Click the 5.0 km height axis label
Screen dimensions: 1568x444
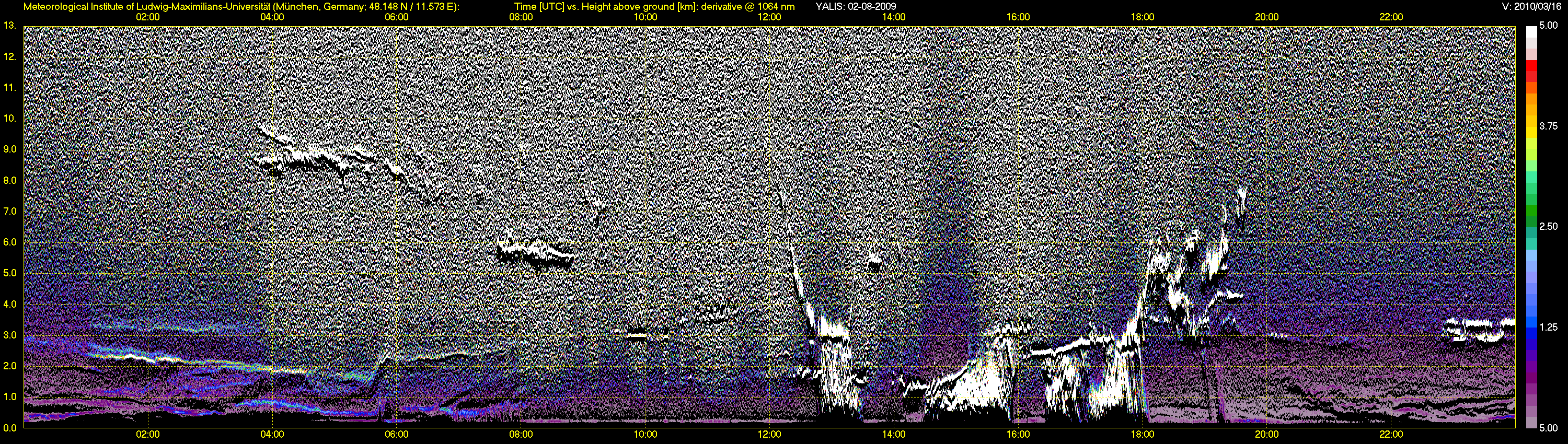click(10, 274)
